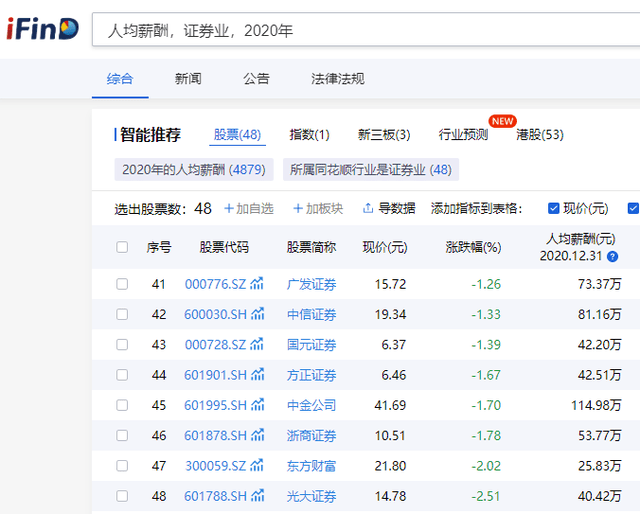Check the box for row 48 光大证券

click(x=122, y=496)
